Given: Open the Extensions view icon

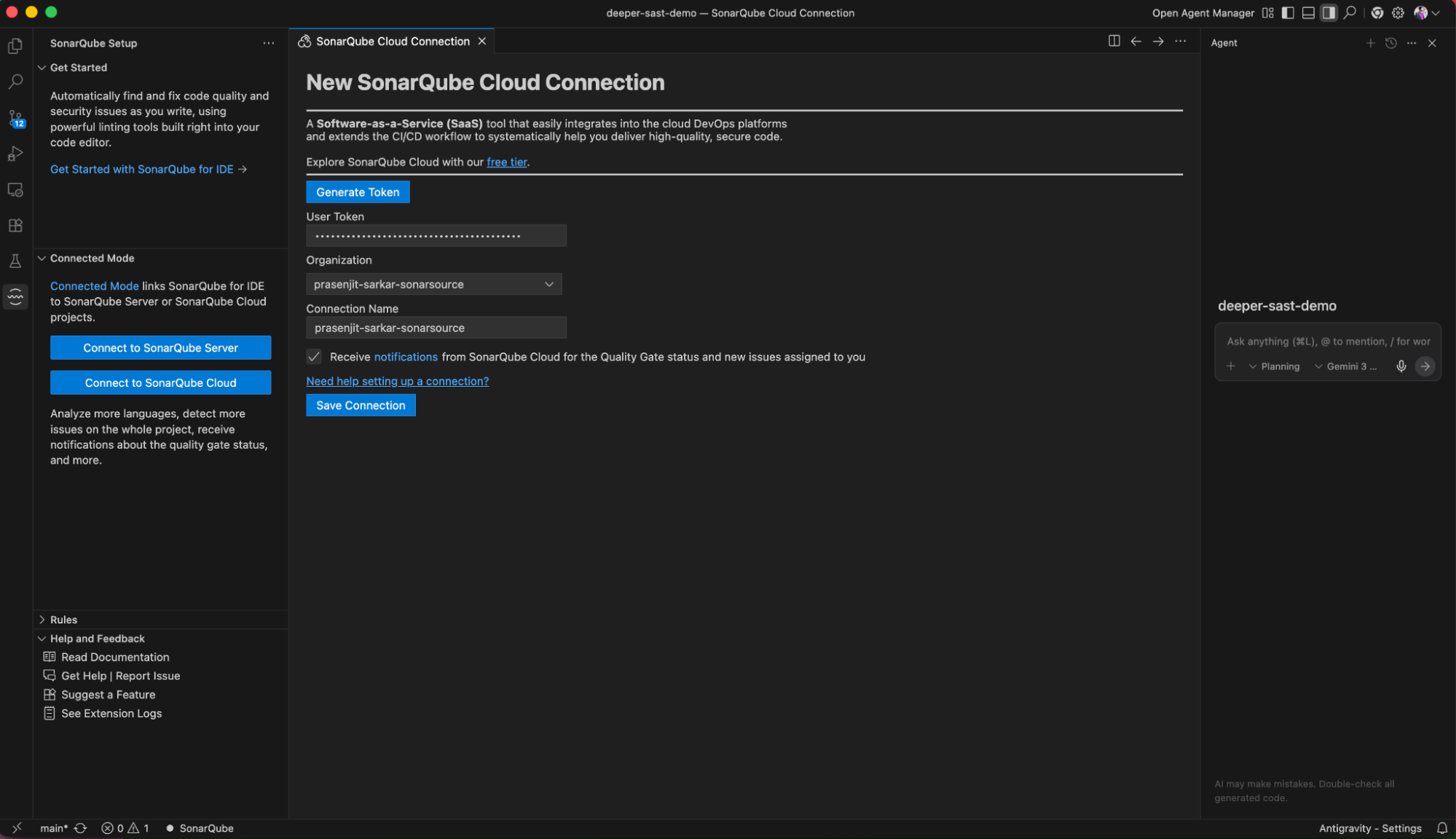Looking at the screenshot, I should pos(15,226).
